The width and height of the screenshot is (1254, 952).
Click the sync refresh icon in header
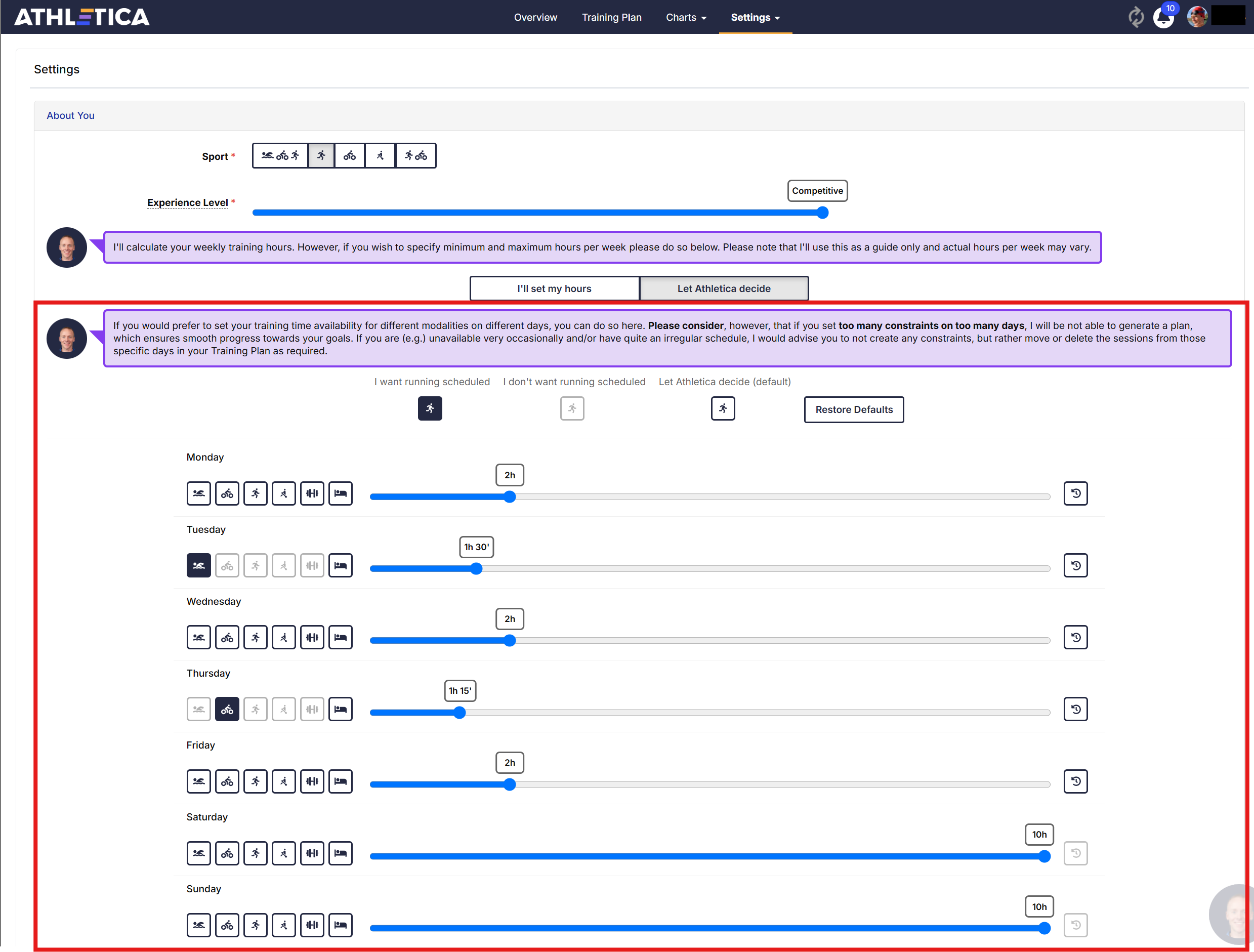click(x=1136, y=17)
